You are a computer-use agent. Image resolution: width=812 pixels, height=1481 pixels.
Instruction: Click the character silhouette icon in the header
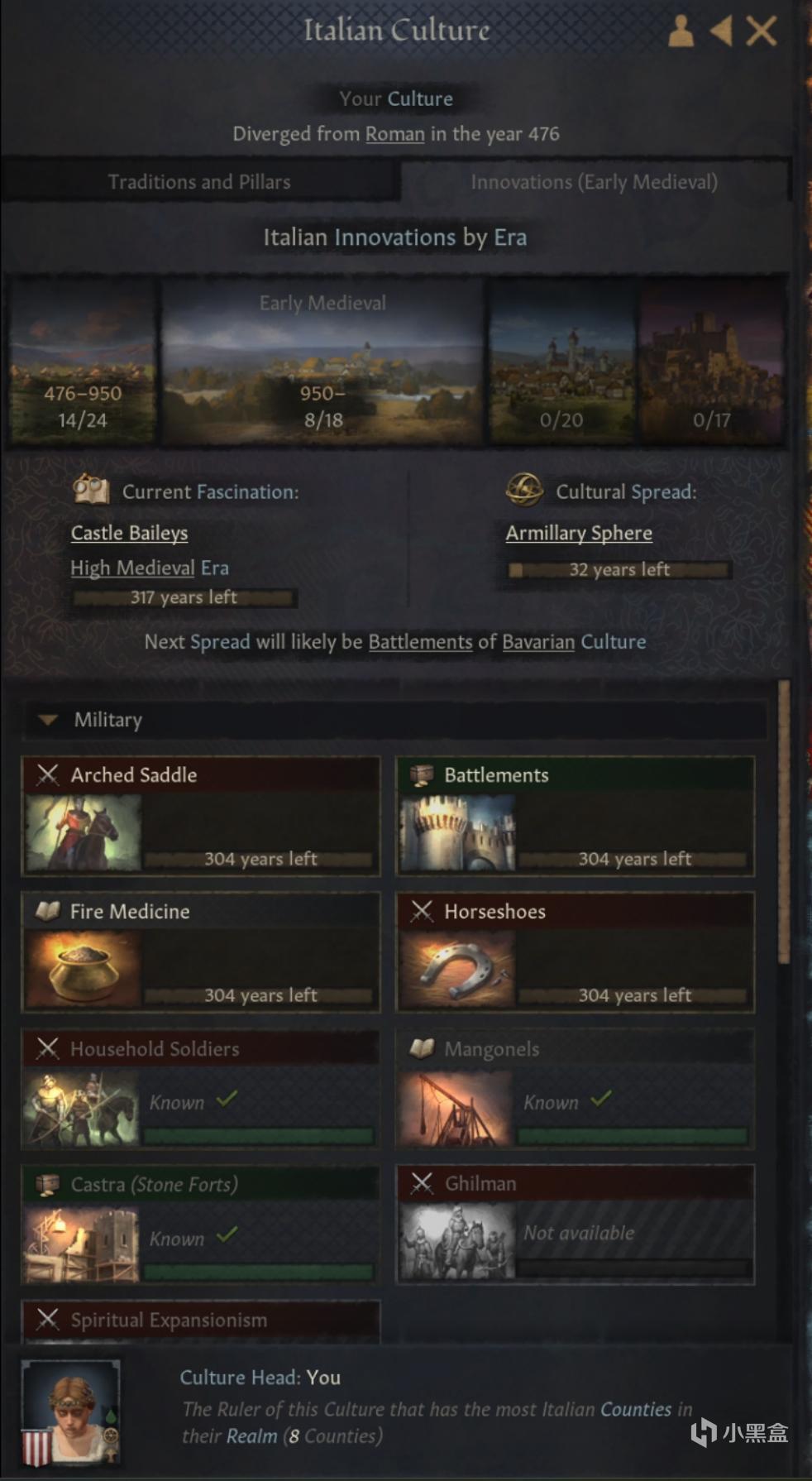pos(681,31)
